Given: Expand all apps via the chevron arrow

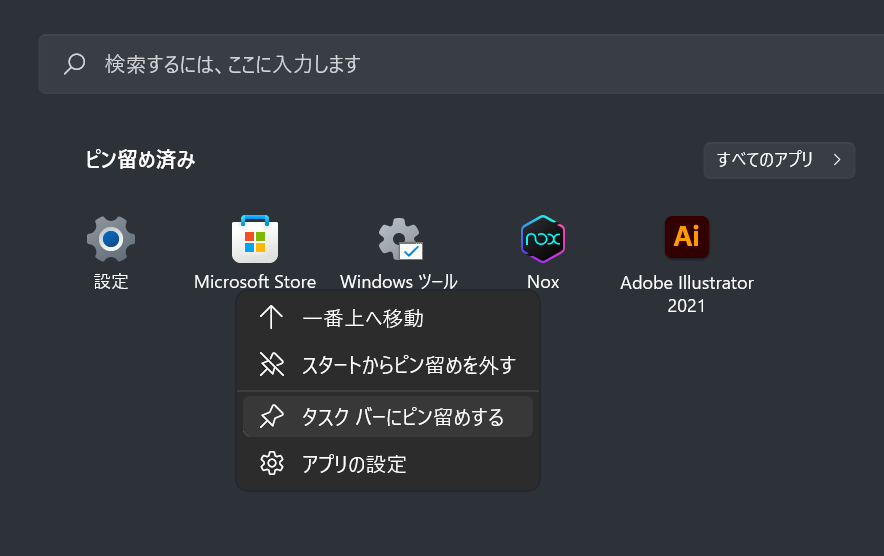Looking at the screenshot, I should [836, 159].
